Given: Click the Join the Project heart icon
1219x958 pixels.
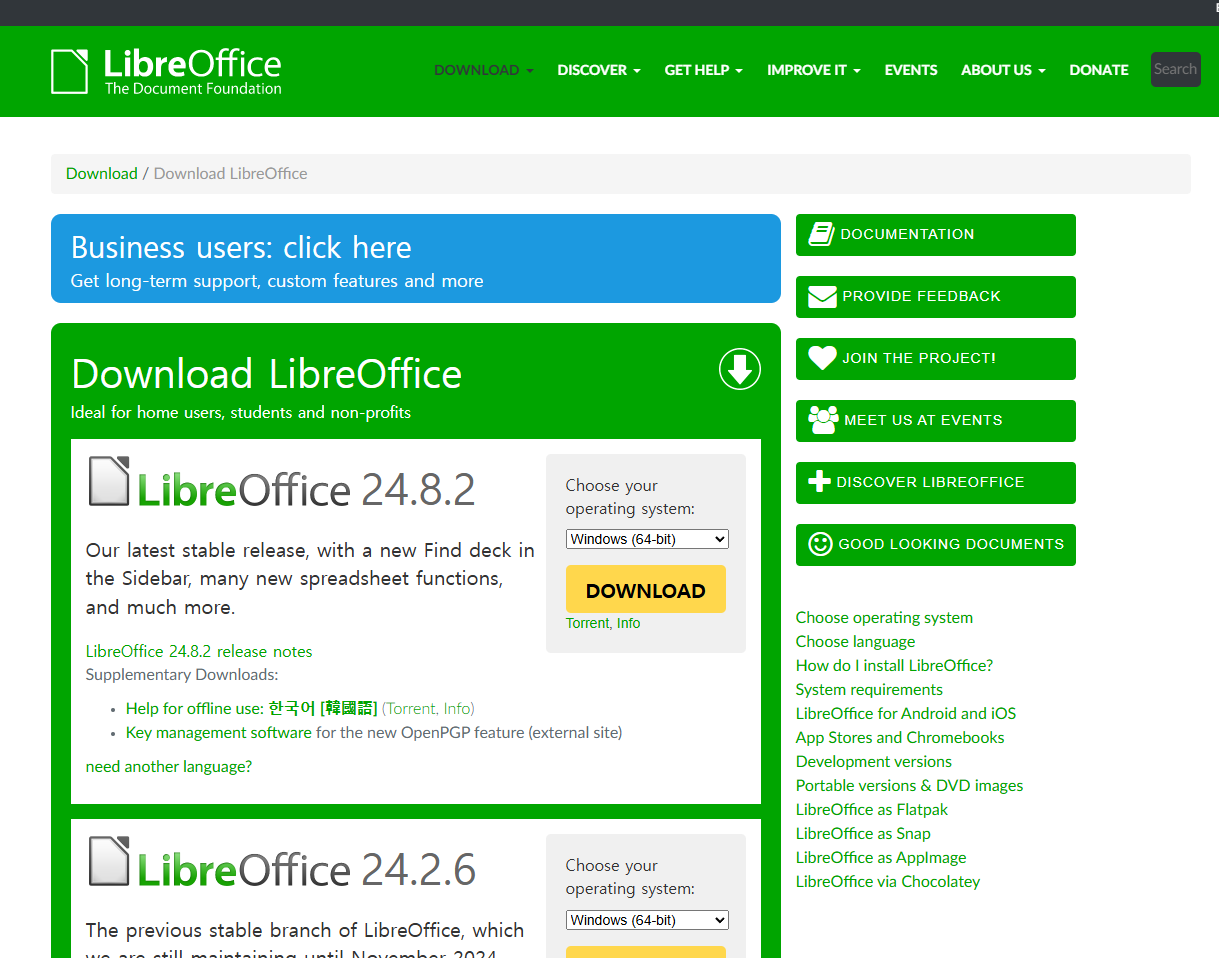Looking at the screenshot, I should (822, 358).
